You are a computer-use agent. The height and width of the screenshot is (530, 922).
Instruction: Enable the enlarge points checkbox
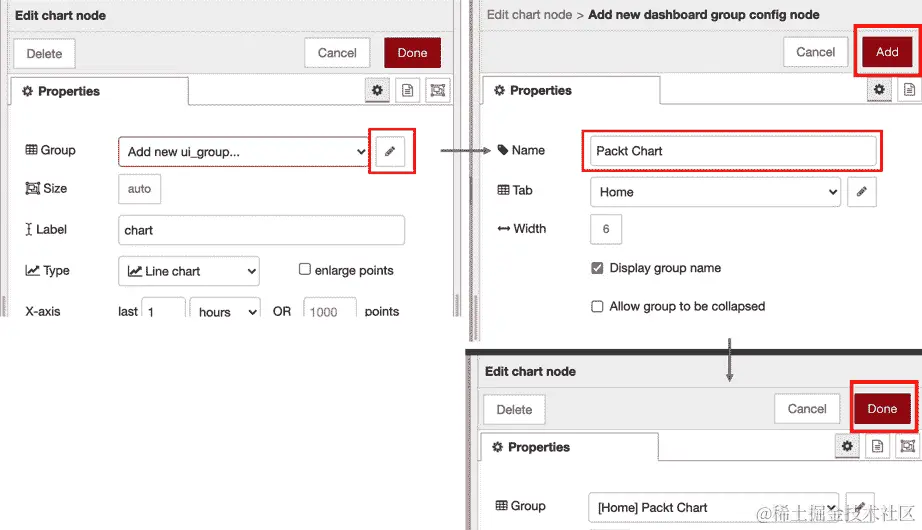click(x=305, y=269)
